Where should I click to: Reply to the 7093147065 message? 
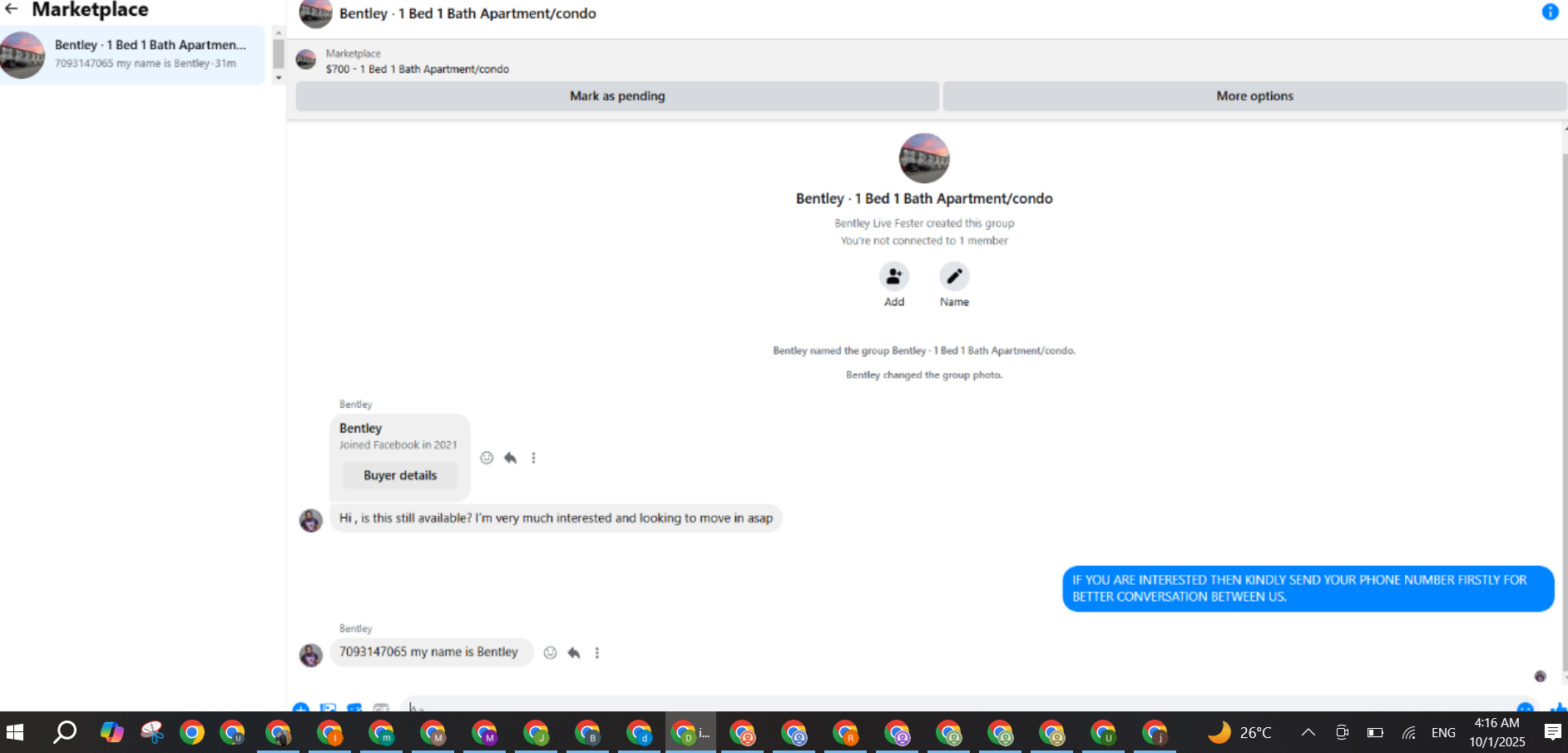[x=573, y=653]
